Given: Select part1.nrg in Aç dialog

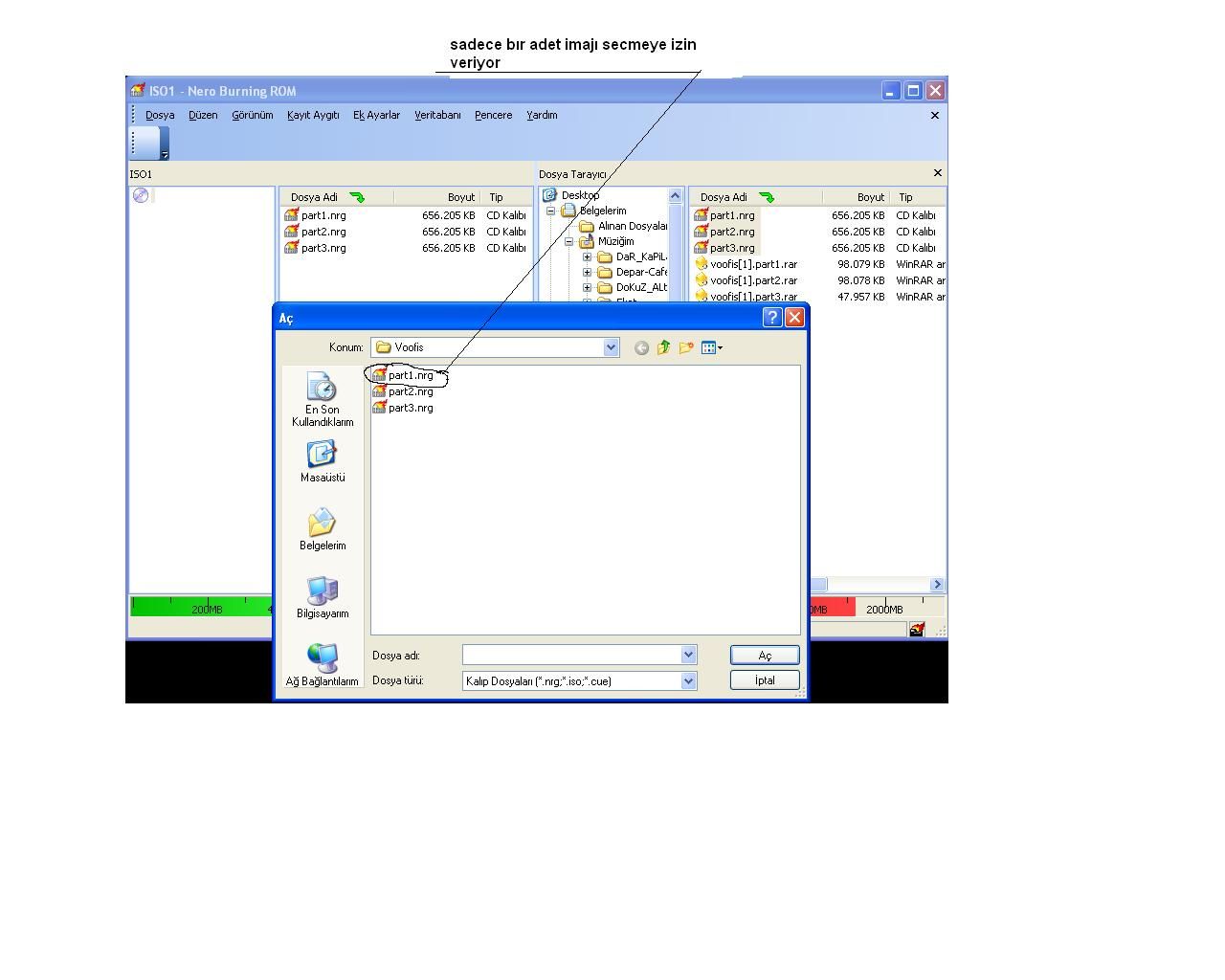Looking at the screenshot, I should [403, 375].
